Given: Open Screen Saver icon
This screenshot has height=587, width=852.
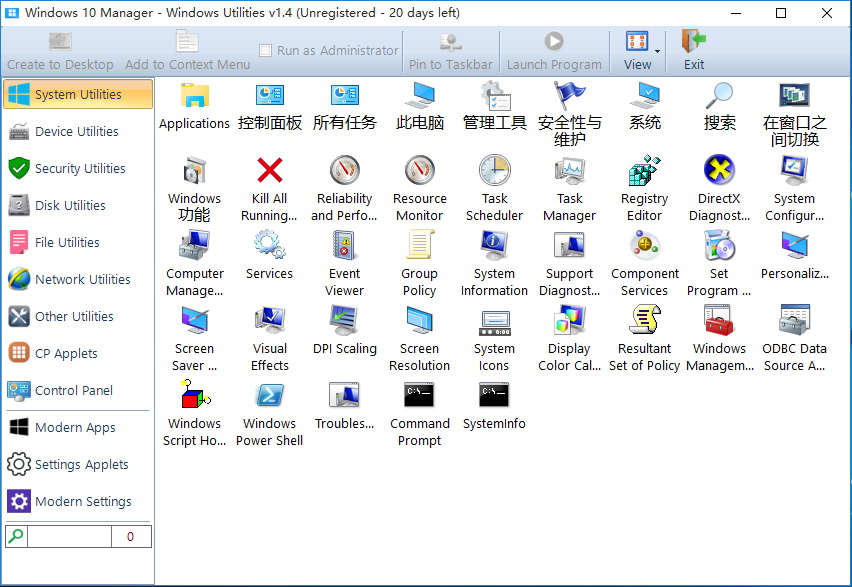Looking at the screenshot, I should pos(195,320).
